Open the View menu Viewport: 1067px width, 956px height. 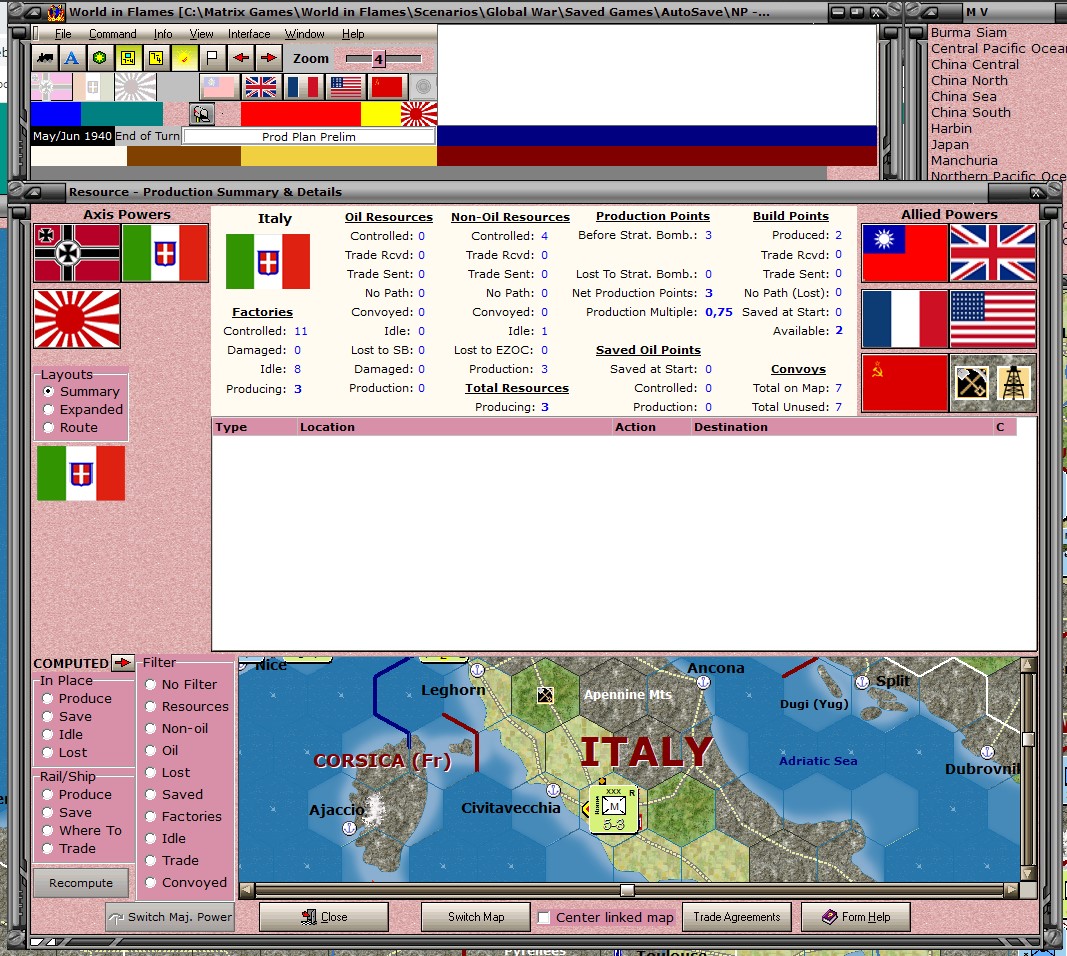pos(201,34)
